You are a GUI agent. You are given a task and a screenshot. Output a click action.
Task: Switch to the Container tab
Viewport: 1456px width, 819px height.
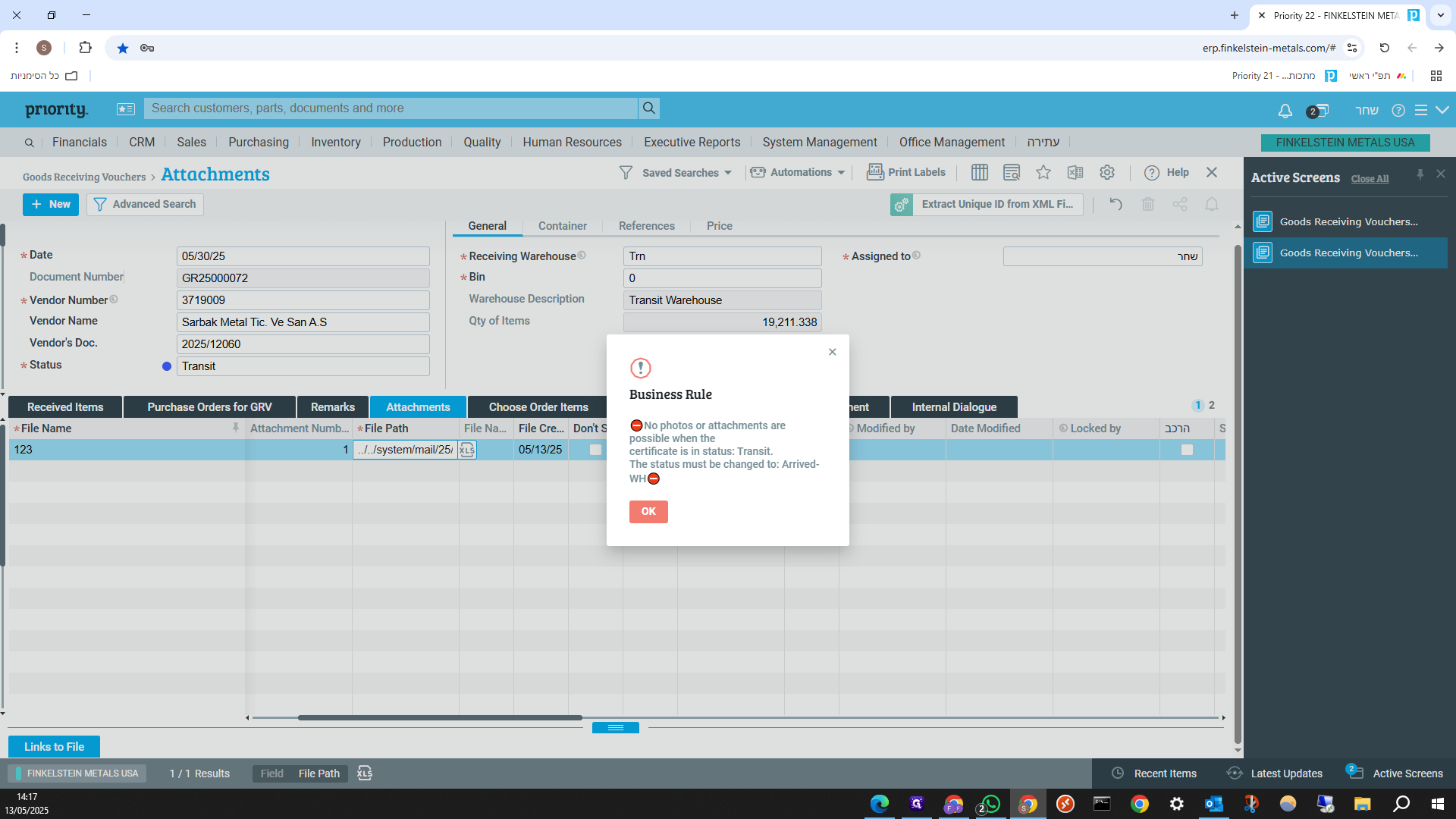pos(562,226)
